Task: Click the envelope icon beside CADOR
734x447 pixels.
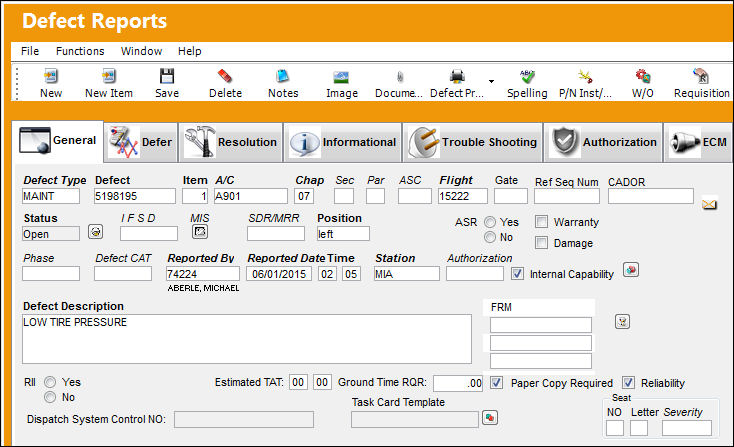Action: pos(709,204)
